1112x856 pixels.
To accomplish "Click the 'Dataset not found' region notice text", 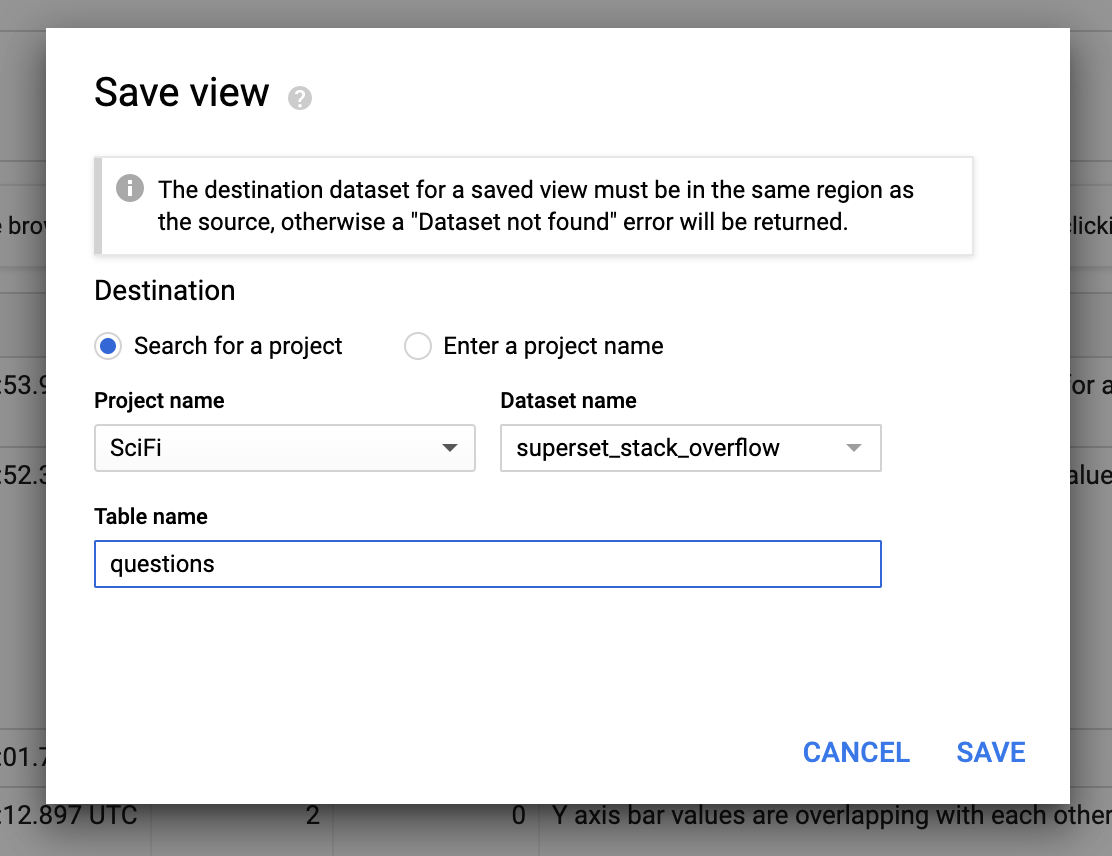I will point(535,205).
